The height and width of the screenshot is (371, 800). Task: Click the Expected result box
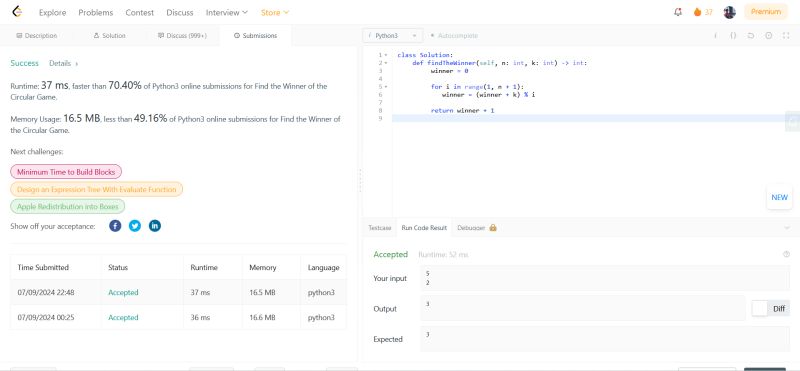click(x=605, y=339)
